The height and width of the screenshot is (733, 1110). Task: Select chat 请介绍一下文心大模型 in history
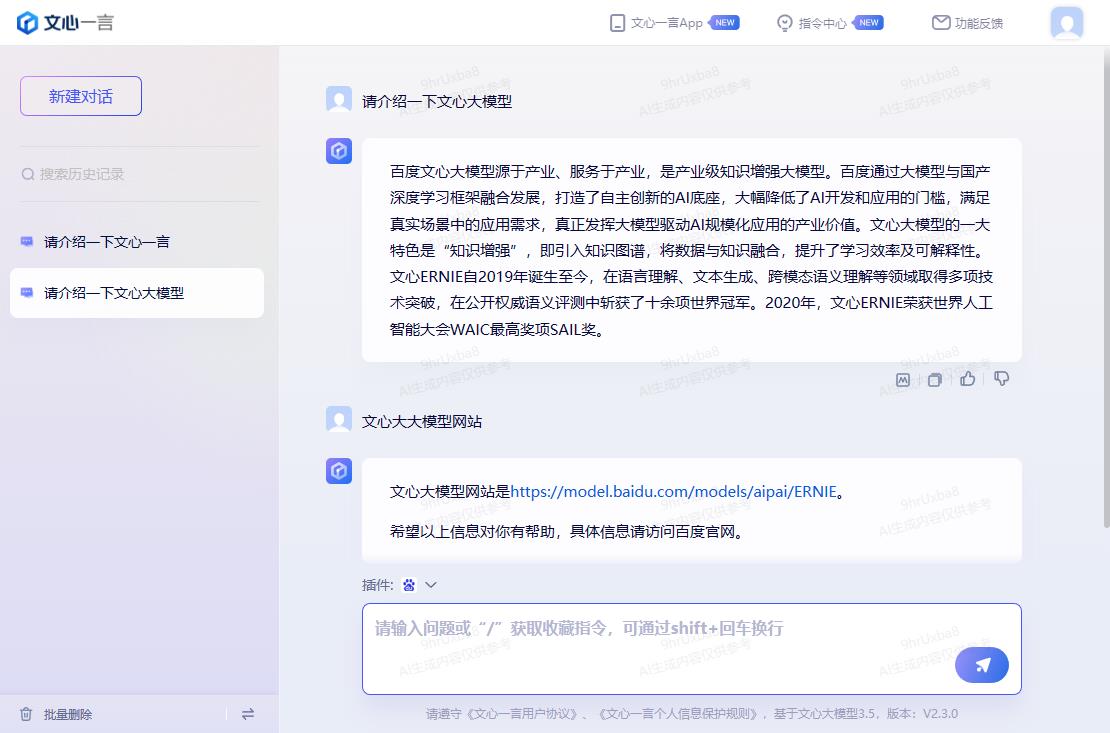pos(137,293)
